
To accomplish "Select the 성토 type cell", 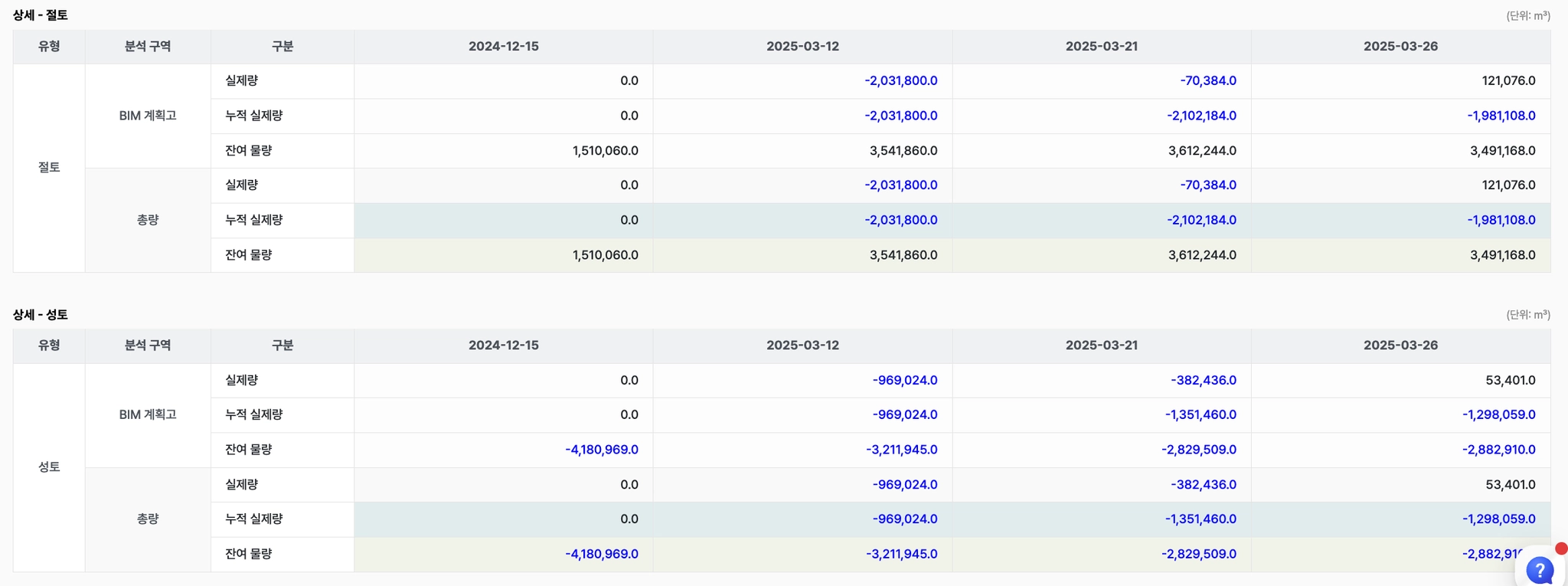I will [49, 467].
